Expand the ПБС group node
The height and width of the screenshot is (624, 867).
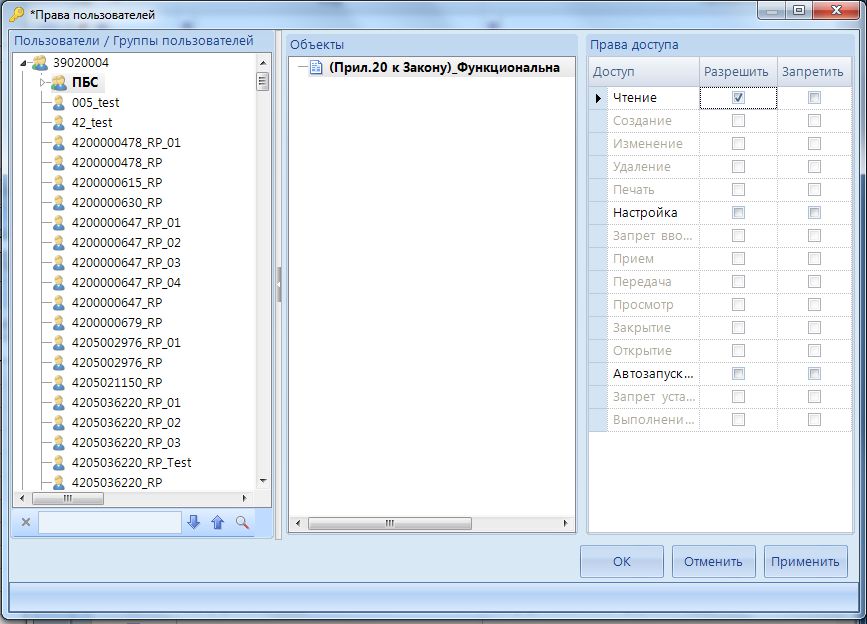coord(43,83)
